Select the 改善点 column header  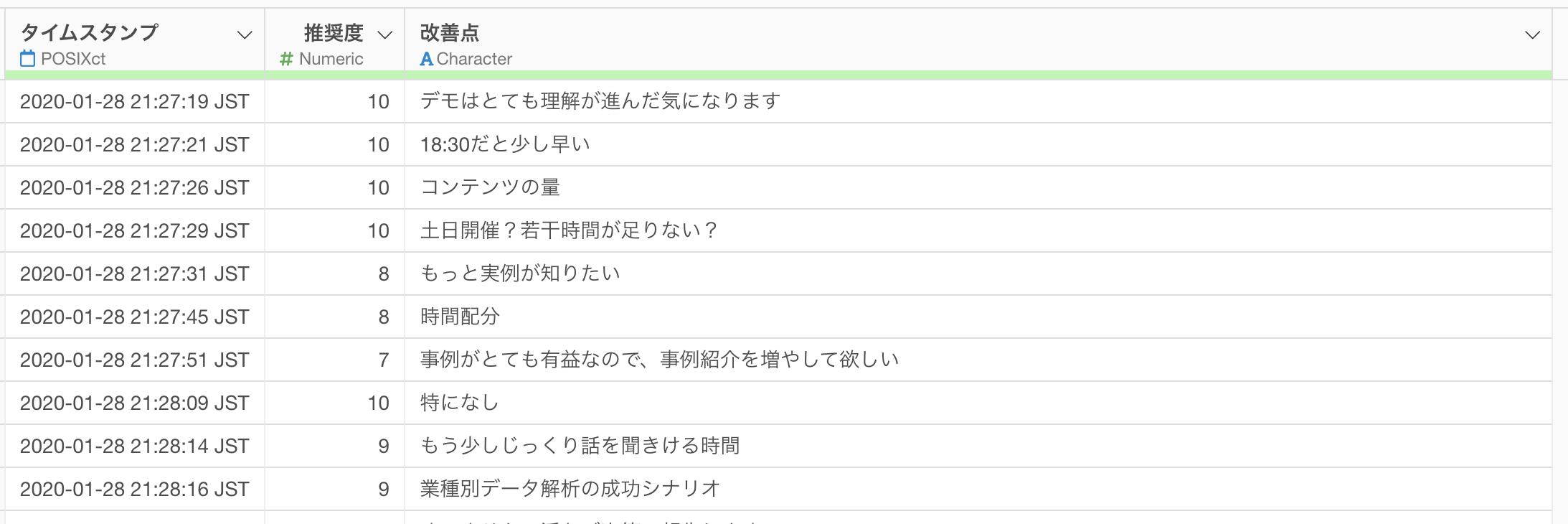(x=978, y=40)
